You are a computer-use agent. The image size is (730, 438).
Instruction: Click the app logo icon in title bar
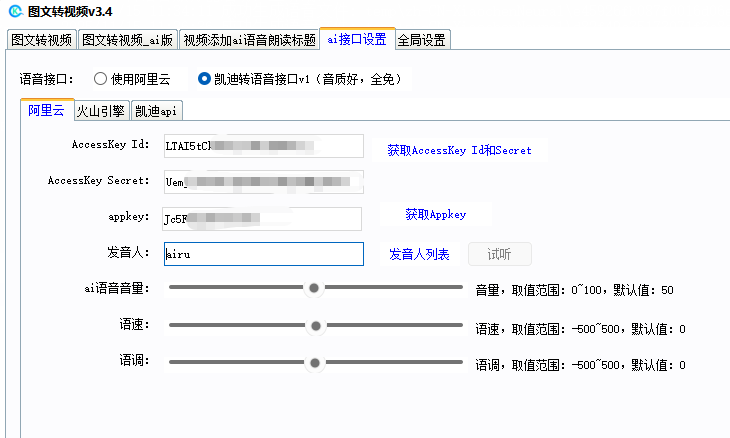(x=15, y=12)
